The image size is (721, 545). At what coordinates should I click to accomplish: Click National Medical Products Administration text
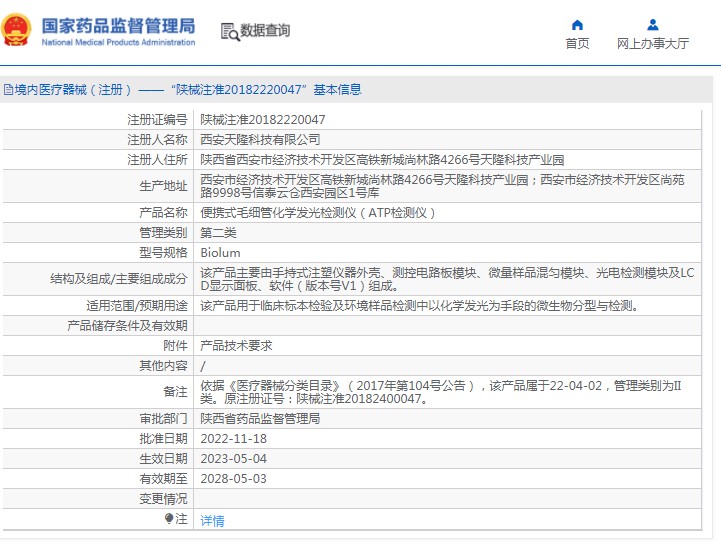pos(118,42)
